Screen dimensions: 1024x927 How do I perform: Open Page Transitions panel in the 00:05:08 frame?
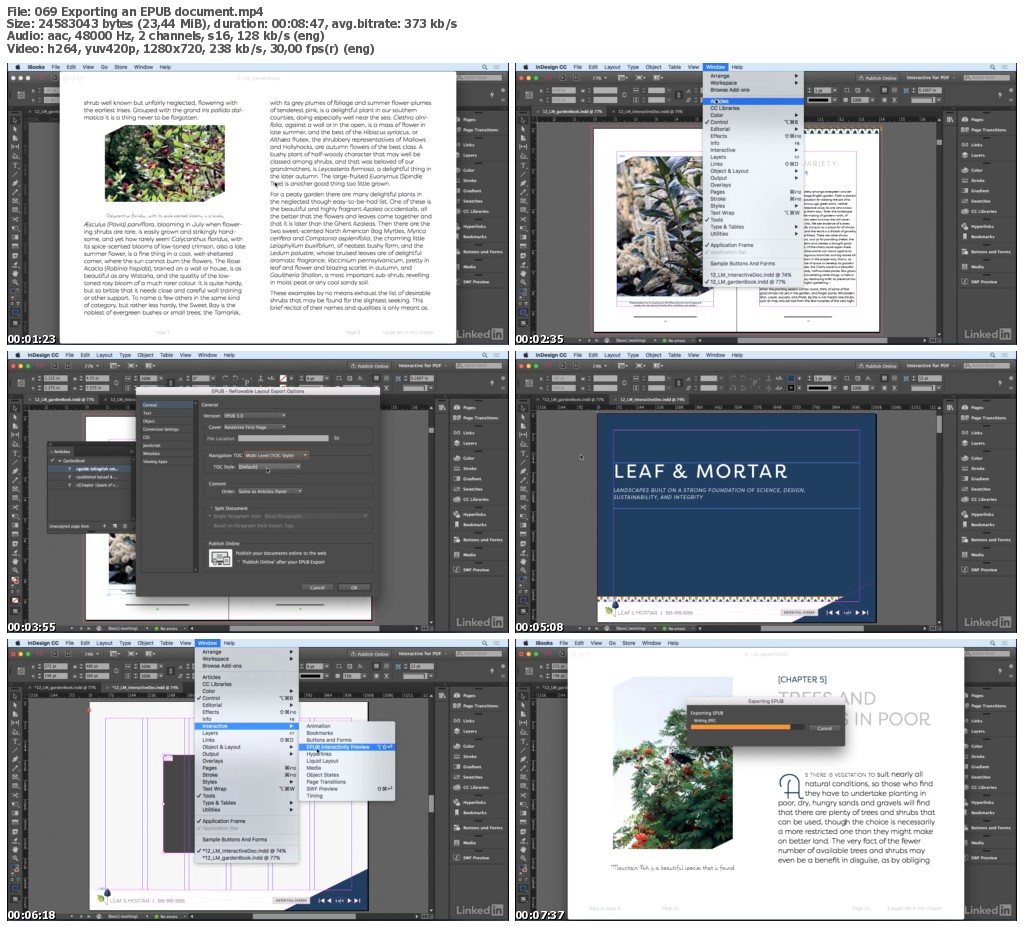(x=982, y=417)
